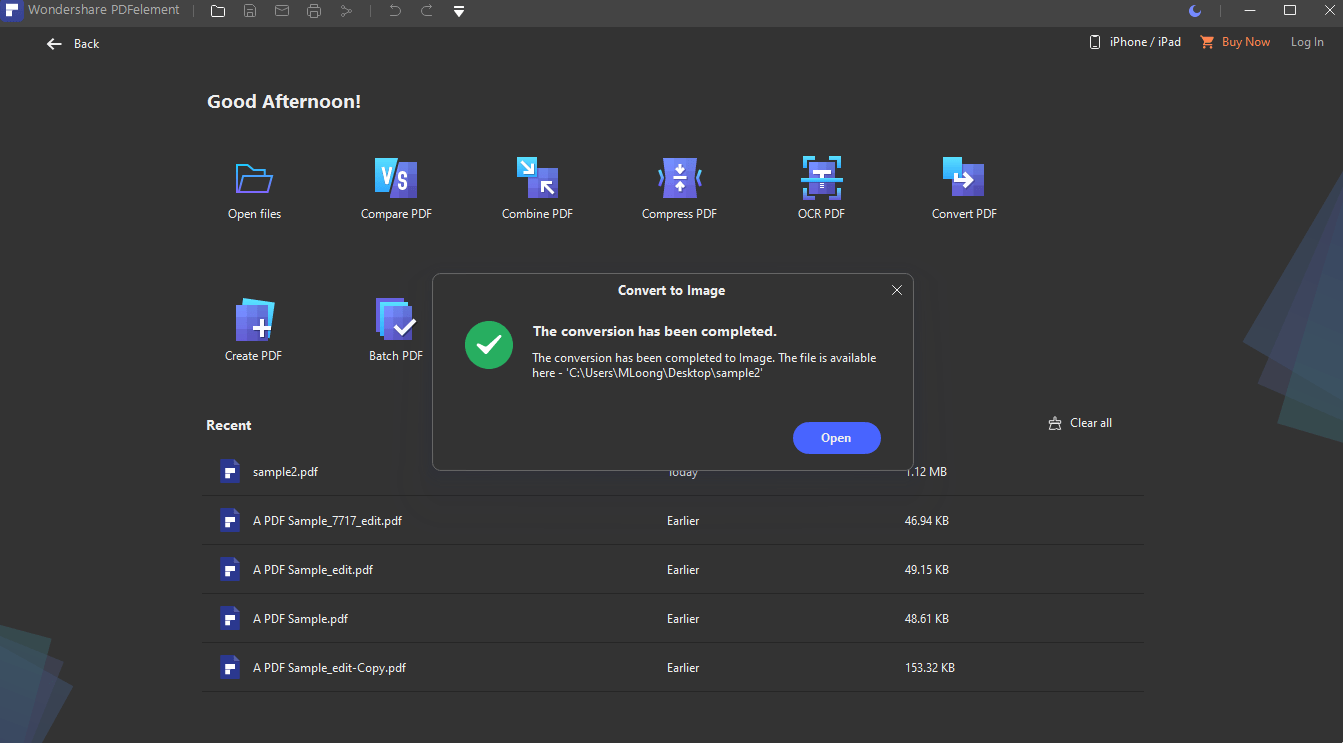Open the Combine PDF tool

coord(537,179)
